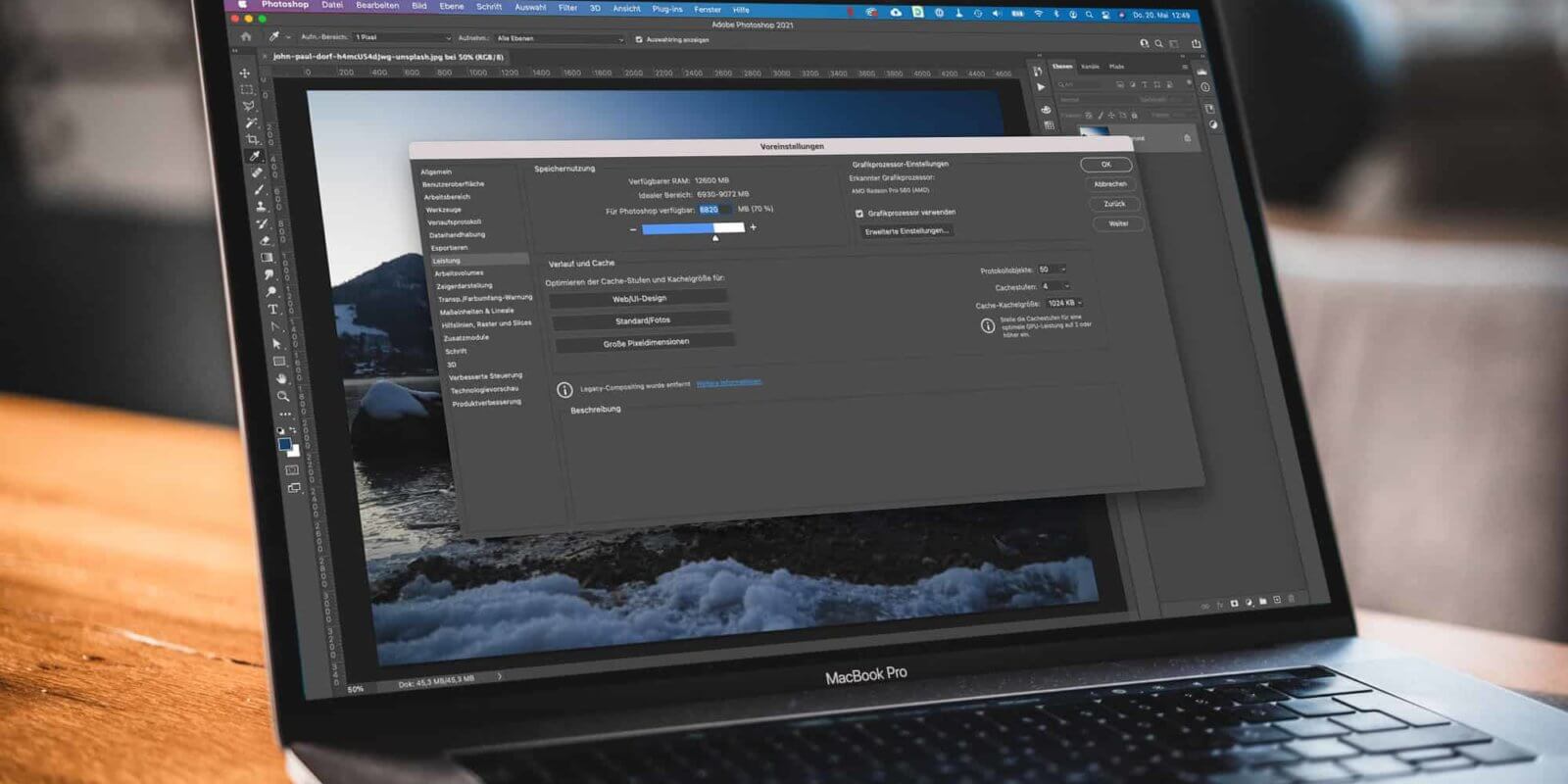Image resolution: width=1568 pixels, height=784 pixels.
Task: Select the Brush tool
Action: 259,189
